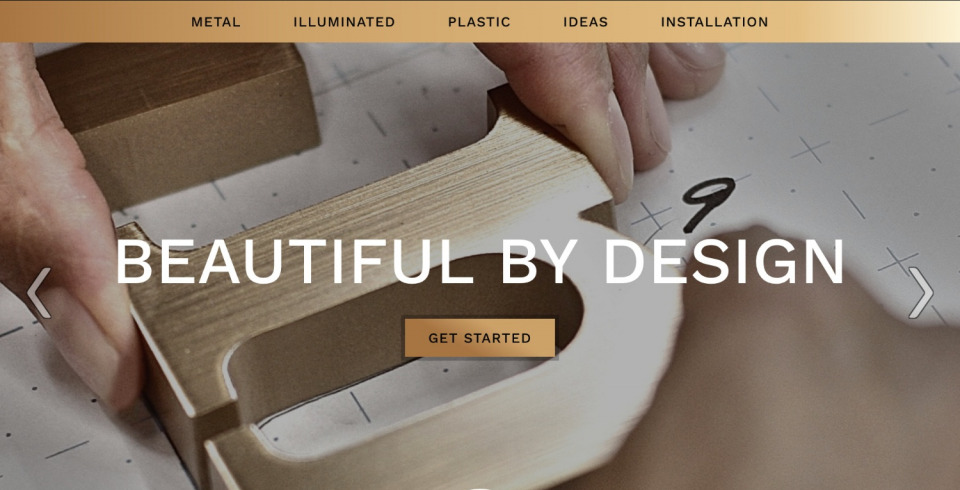Click the handwritten number 9 in photo

(707, 203)
